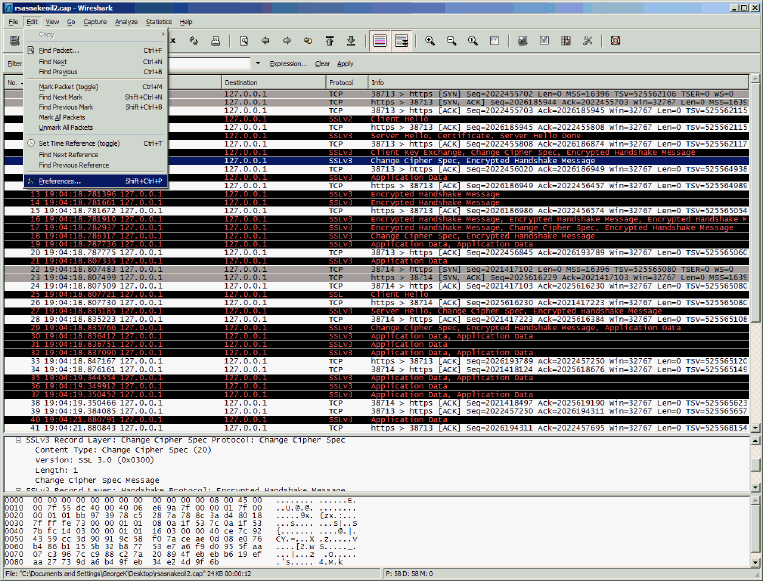763x581 pixels.
Task: Click the Help lifebuoy toolbar icon
Action: (616, 41)
